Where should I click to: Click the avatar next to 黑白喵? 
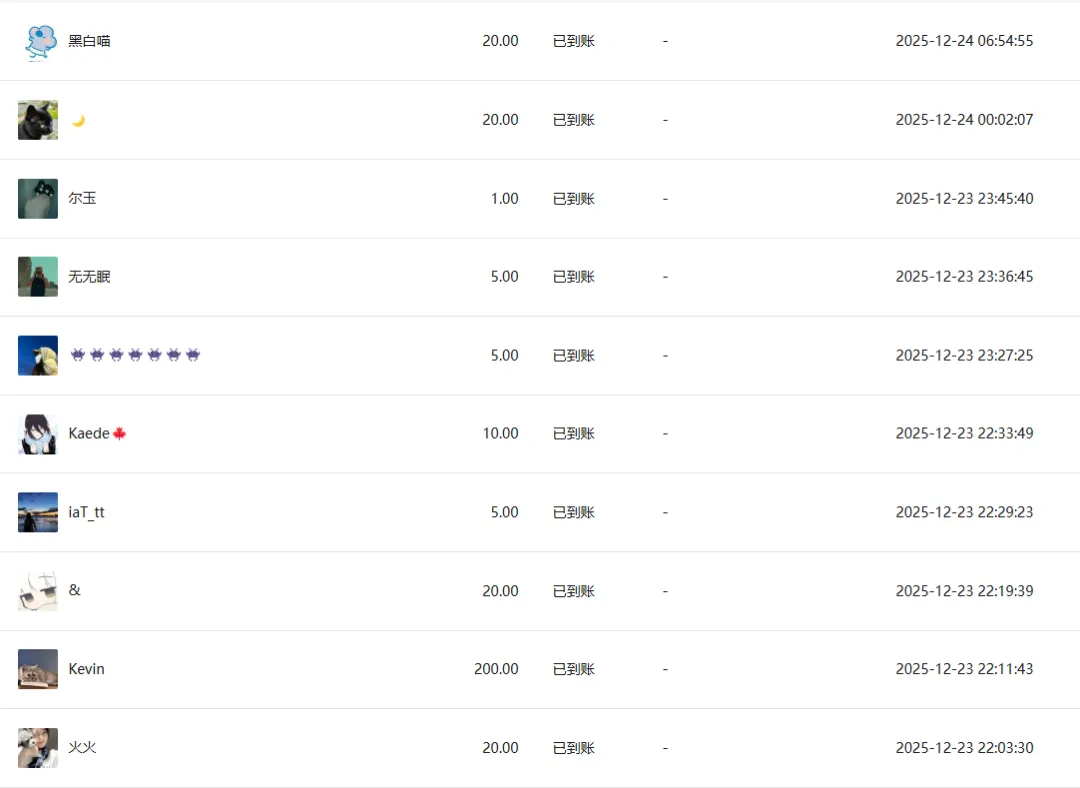pyautogui.click(x=39, y=42)
